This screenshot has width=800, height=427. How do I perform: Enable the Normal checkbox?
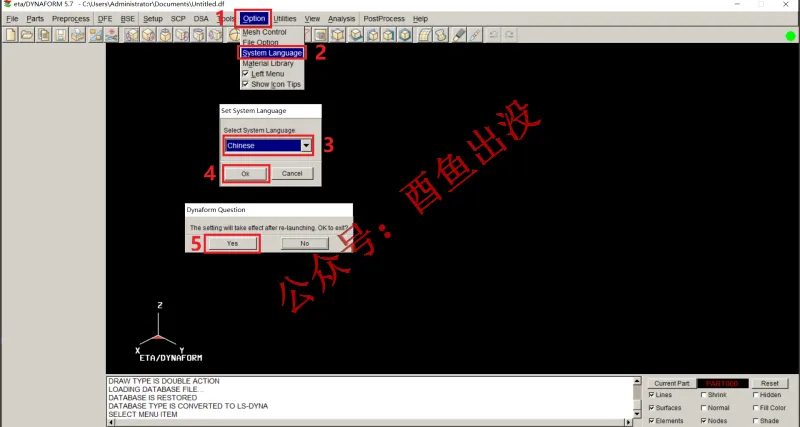pyautogui.click(x=704, y=408)
